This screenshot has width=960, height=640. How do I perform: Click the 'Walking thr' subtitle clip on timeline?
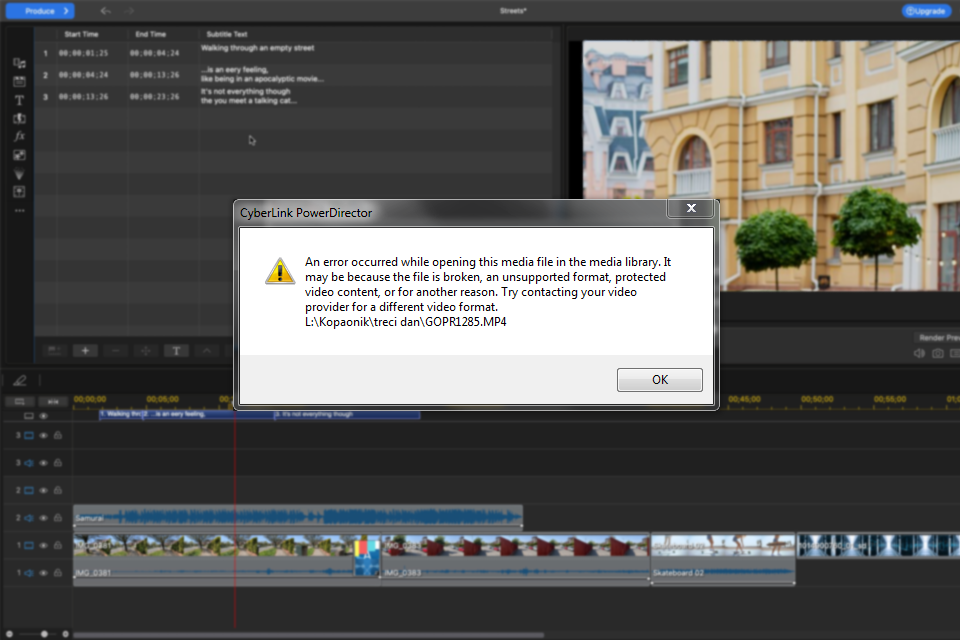[121, 415]
